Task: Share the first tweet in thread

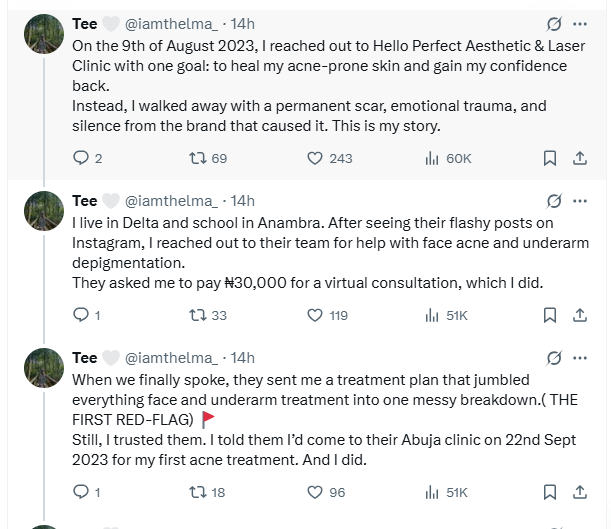Action: coord(579,158)
